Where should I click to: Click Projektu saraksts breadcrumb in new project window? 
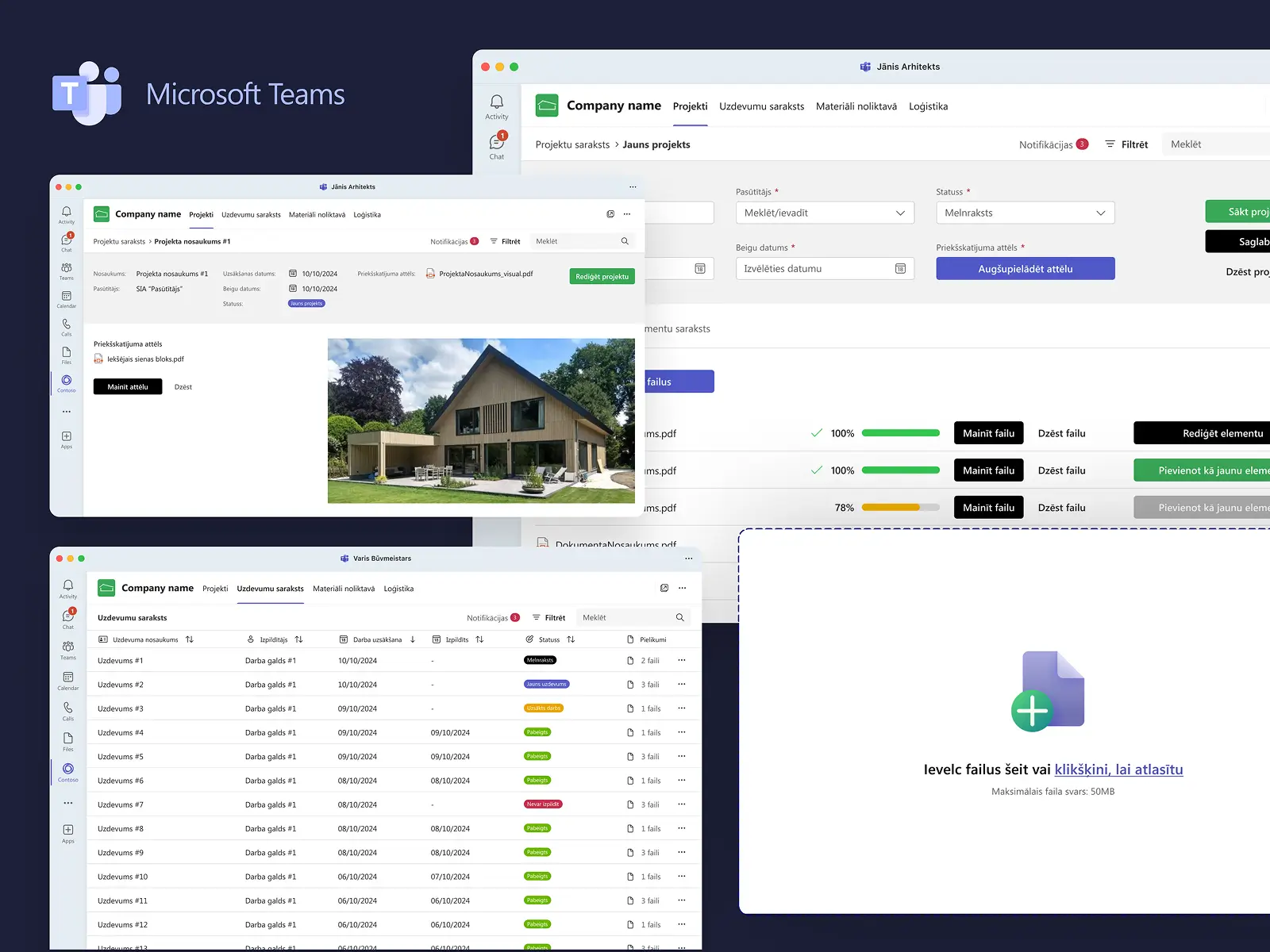(x=572, y=144)
